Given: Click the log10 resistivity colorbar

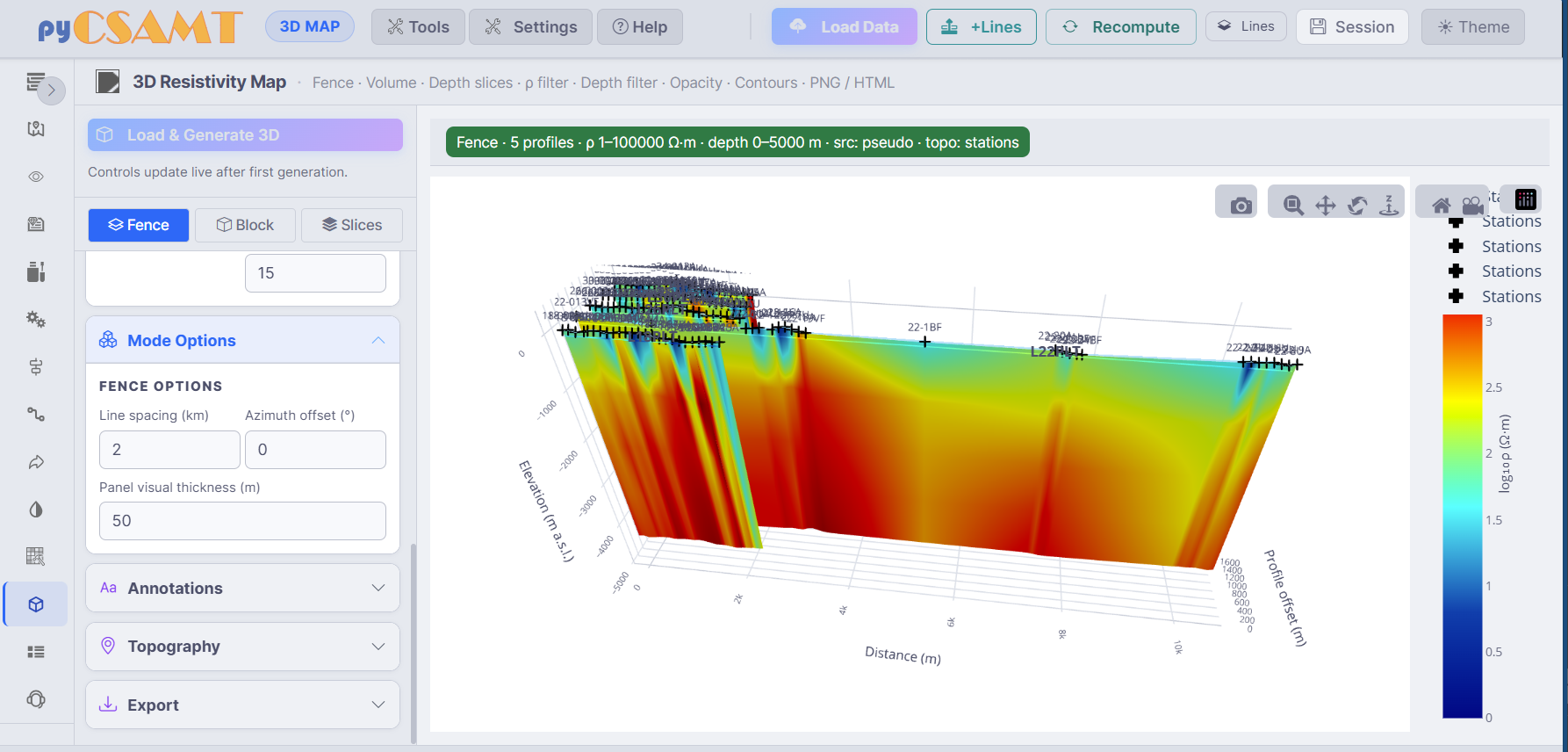Looking at the screenshot, I should pyautogui.click(x=1463, y=517).
